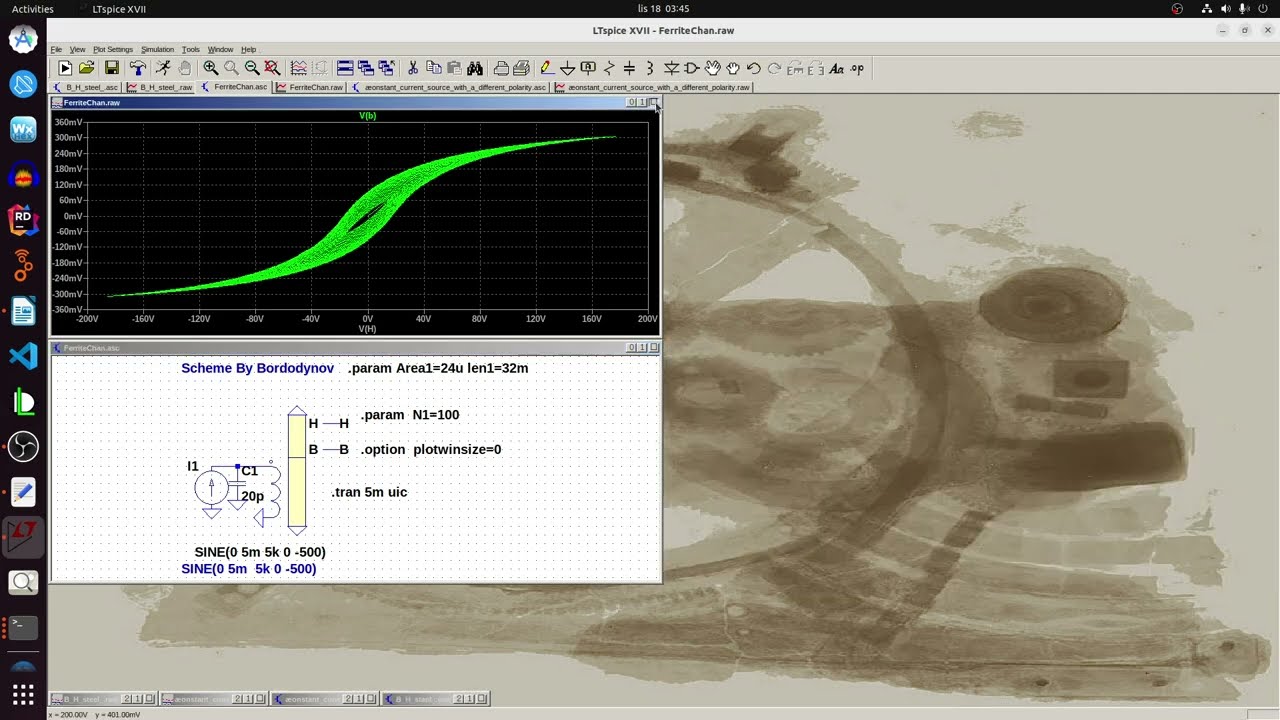Image resolution: width=1280 pixels, height=720 pixels.
Task: Click the .tran 5m uic directive
Action: click(x=369, y=492)
